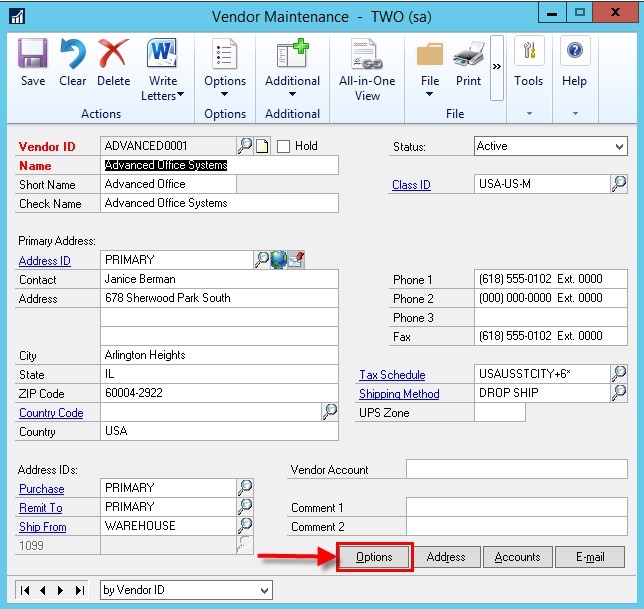The width and height of the screenshot is (644, 609).
Task: Toggle the Hold checkbox
Action: coord(283,146)
